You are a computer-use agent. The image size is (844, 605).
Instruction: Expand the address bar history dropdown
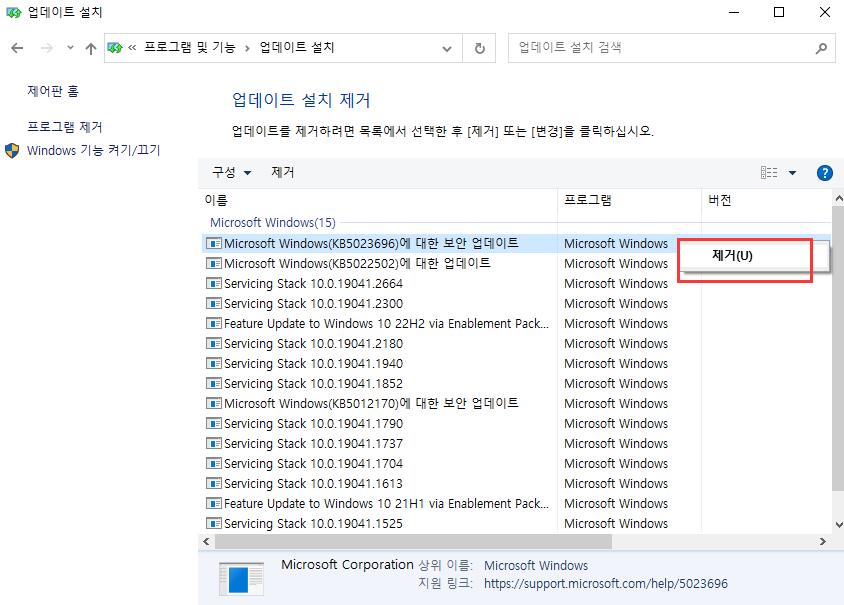tap(447, 47)
